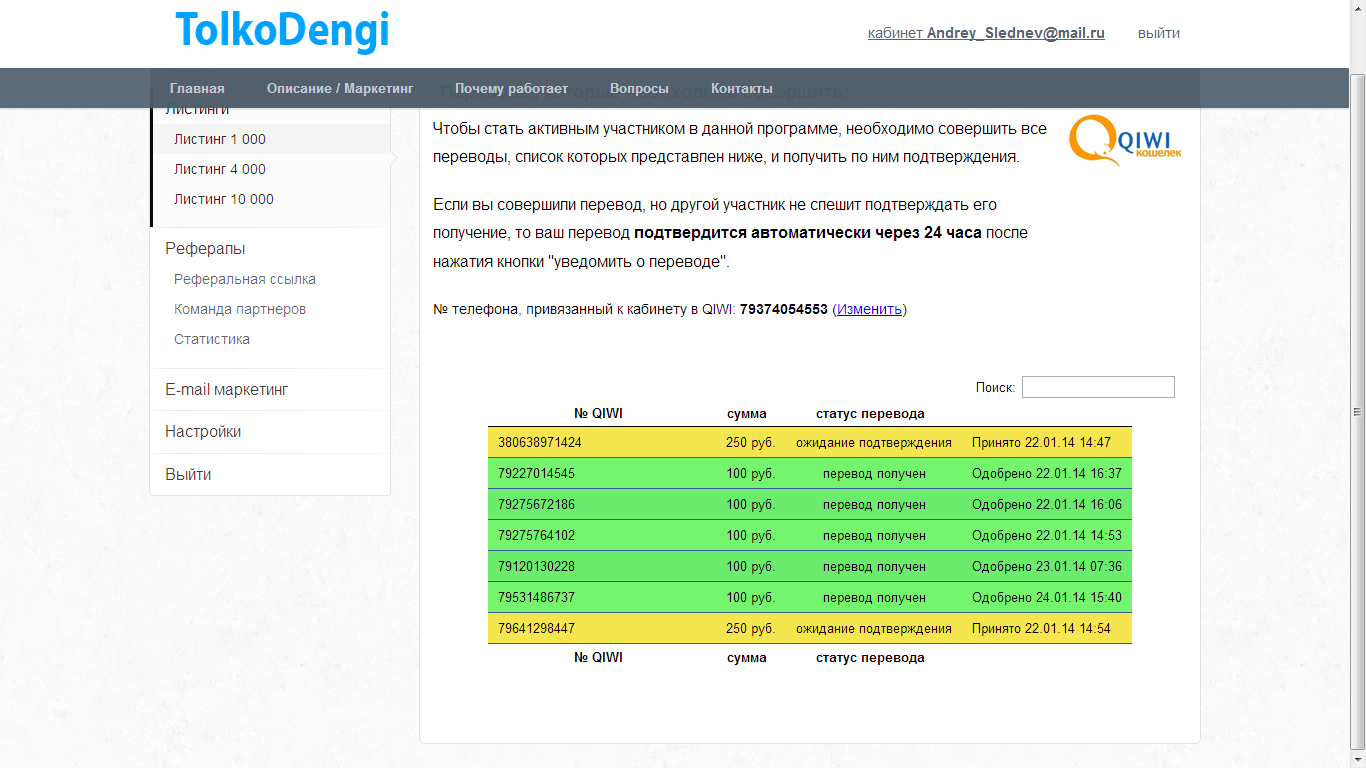The height and width of the screenshot is (768, 1366).
Task: Open the Главная navigation item
Action: [197, 88]
